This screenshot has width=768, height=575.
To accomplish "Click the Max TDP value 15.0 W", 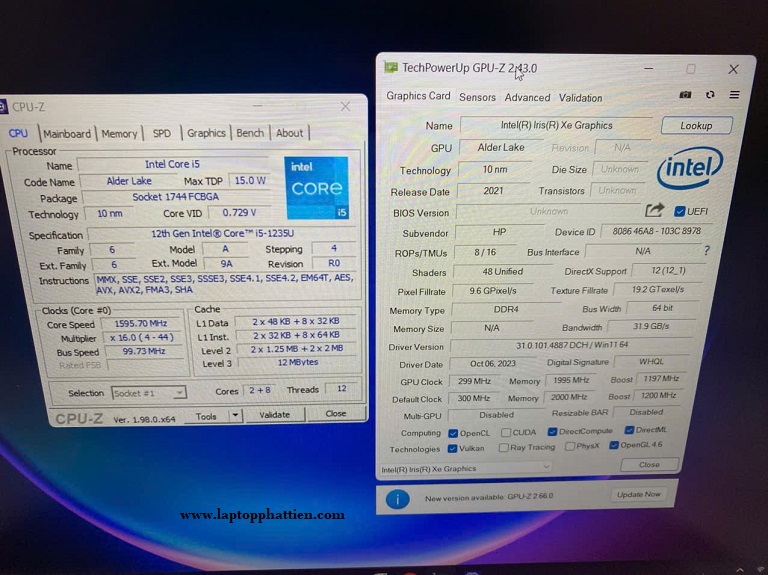I will pyautogui.click(x=250, y=181).
